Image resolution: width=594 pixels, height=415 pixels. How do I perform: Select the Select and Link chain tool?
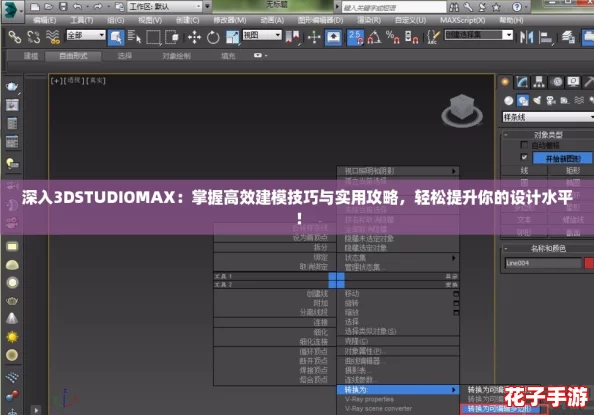(x=15, y=37)
